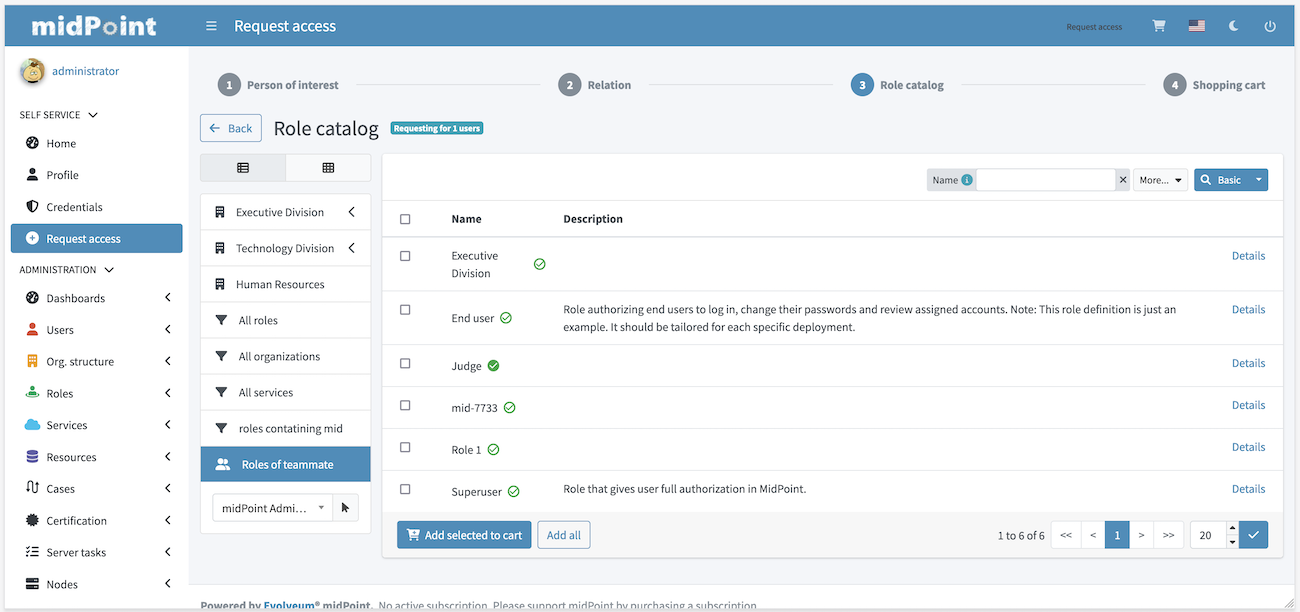This screenshot has height=612, width=1300.
Task: Tick the checkbox for Judge role
Action: point(405,364)
